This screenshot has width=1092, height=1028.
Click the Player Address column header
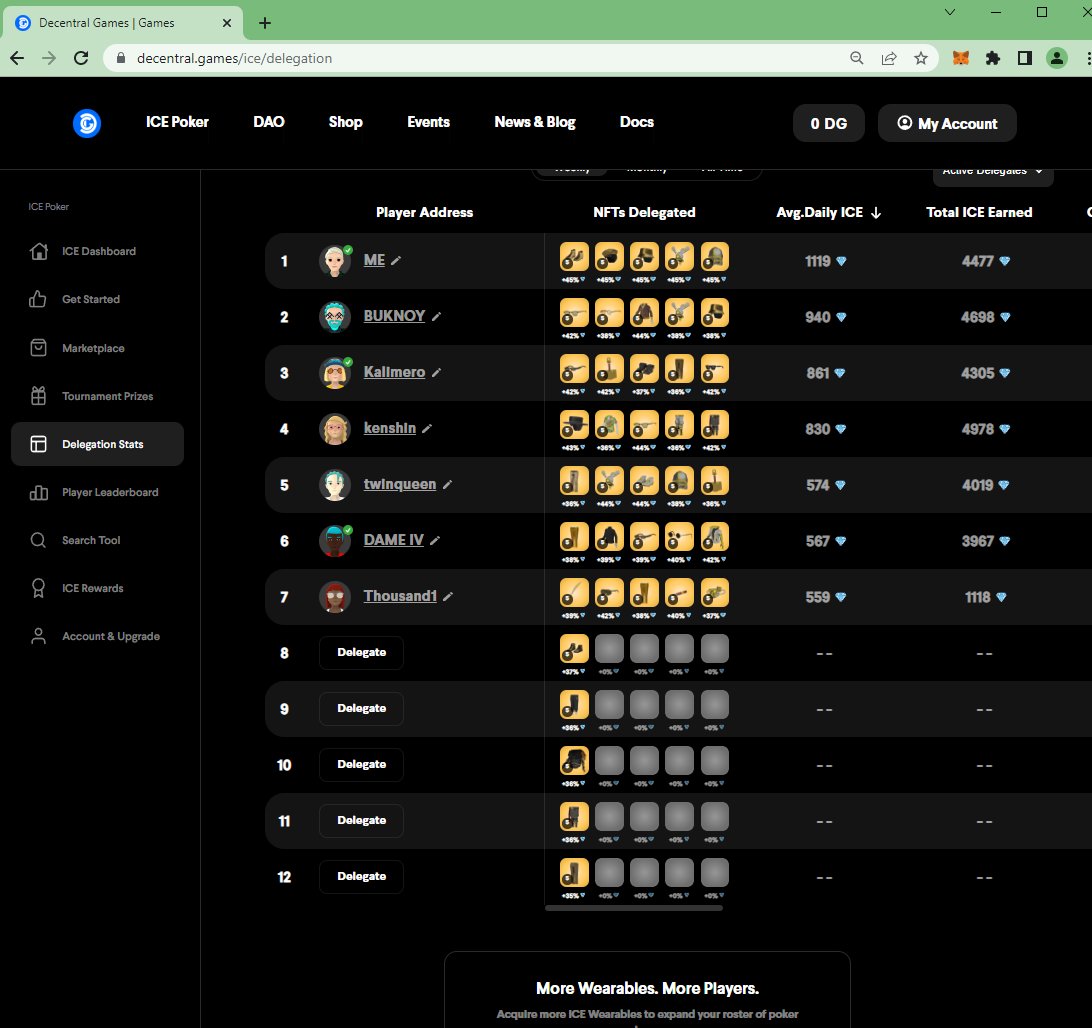[x=424, y=212]
